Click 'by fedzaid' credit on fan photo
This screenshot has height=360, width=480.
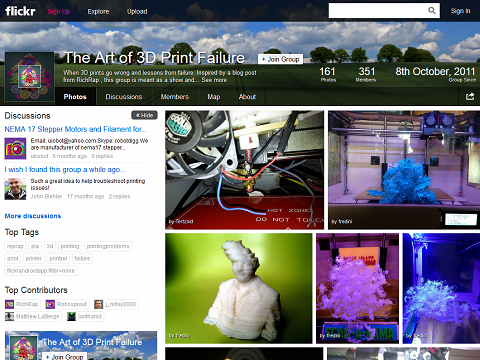coord(181,221)
